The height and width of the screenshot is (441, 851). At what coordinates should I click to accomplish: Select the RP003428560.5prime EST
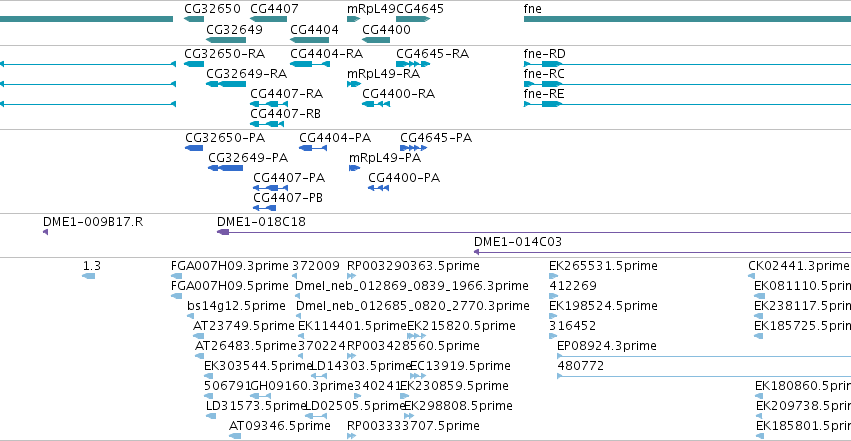352,356
